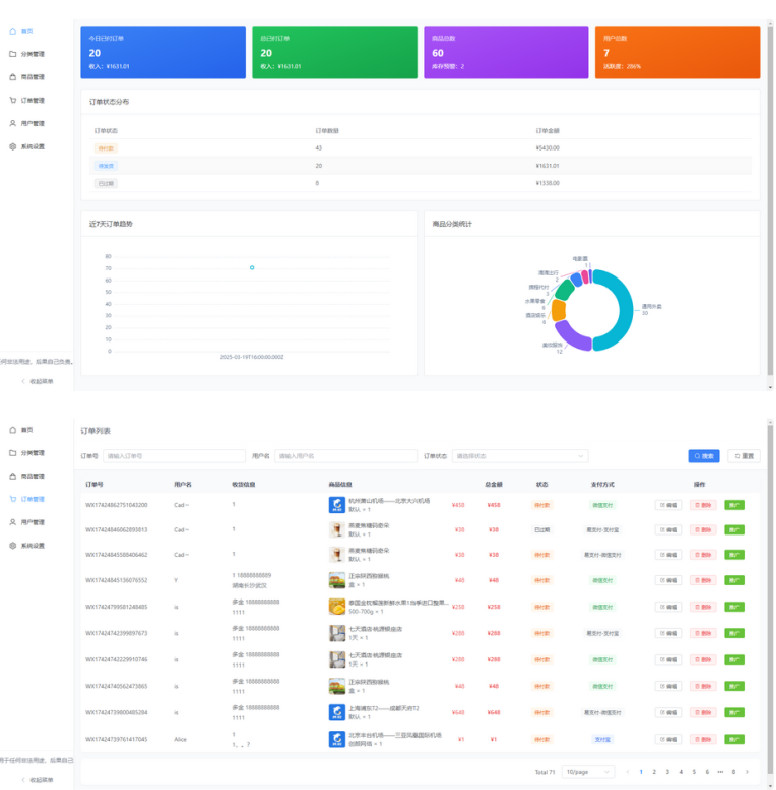Click 编辑 for order WX1742486275104320
The height and width of the screenshot is (790, 776).
[668, 505]
